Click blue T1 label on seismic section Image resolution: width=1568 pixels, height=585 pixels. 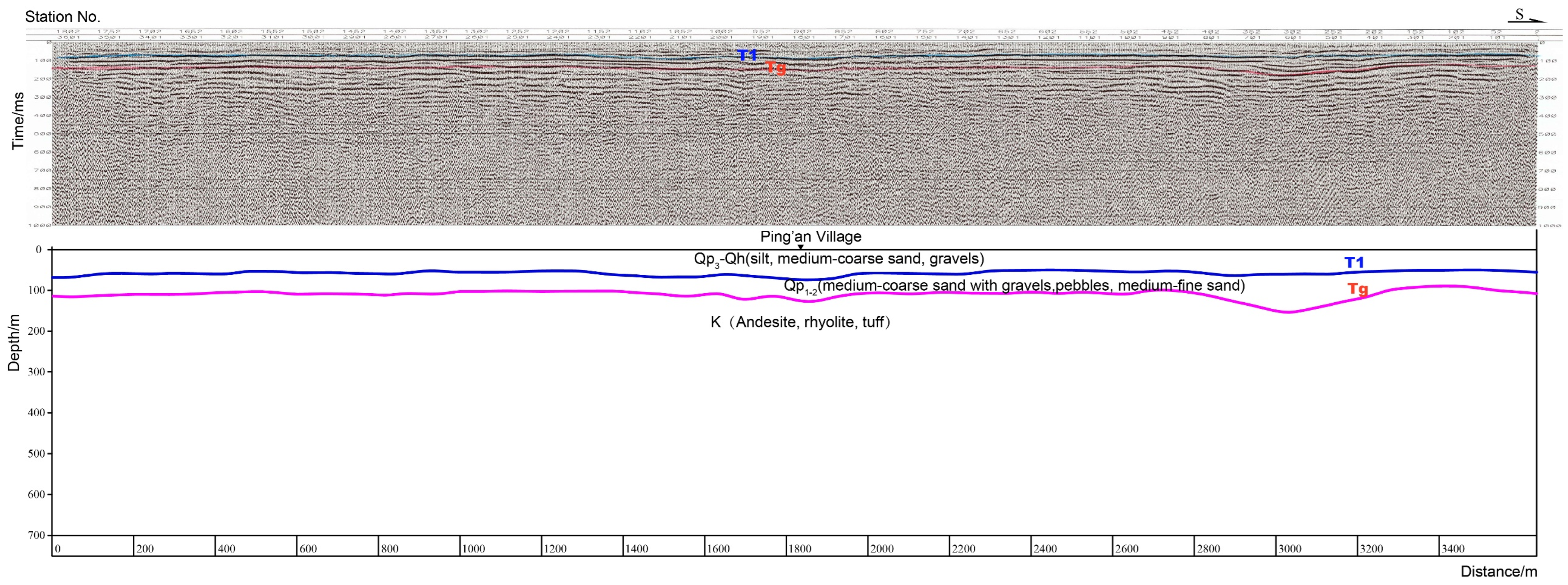tap(747, 55)
